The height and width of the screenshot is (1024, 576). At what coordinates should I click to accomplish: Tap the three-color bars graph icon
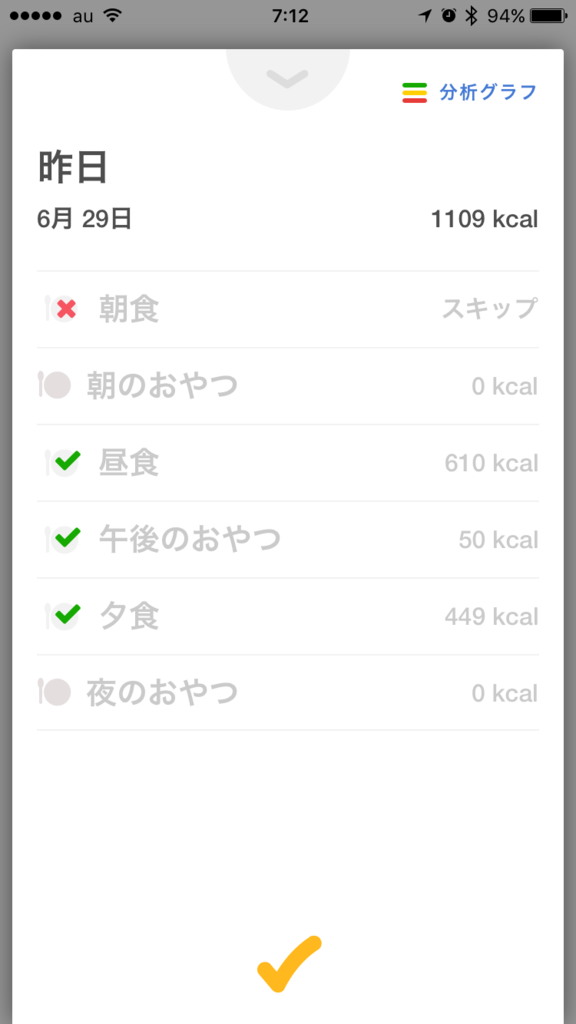point(415,93)
